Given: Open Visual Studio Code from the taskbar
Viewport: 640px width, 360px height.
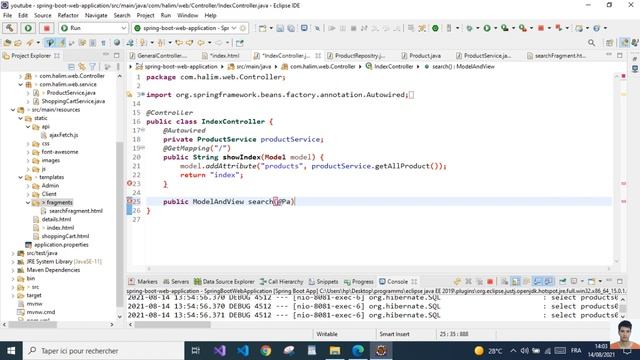Looking at the screenshot, I should pyautogui.click(x=243, y=351).
